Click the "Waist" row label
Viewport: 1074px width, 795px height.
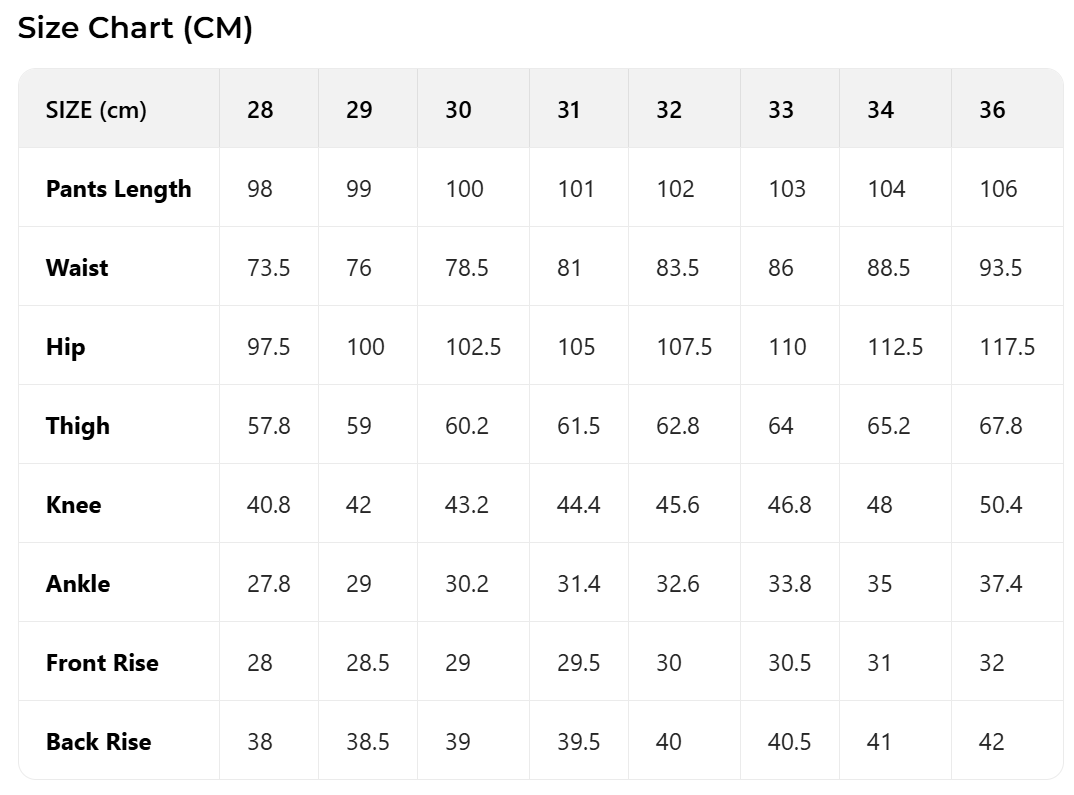click(x=77, y=268)
